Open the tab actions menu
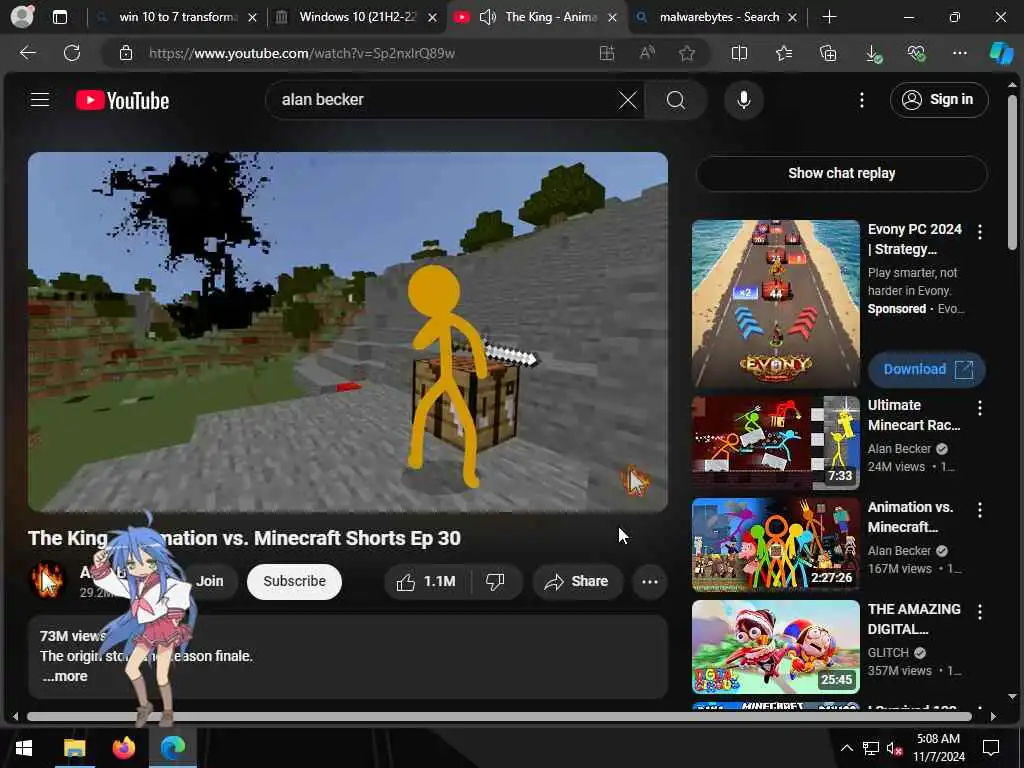The width and height of the screenshot is (1024, 768). (59, 17)
